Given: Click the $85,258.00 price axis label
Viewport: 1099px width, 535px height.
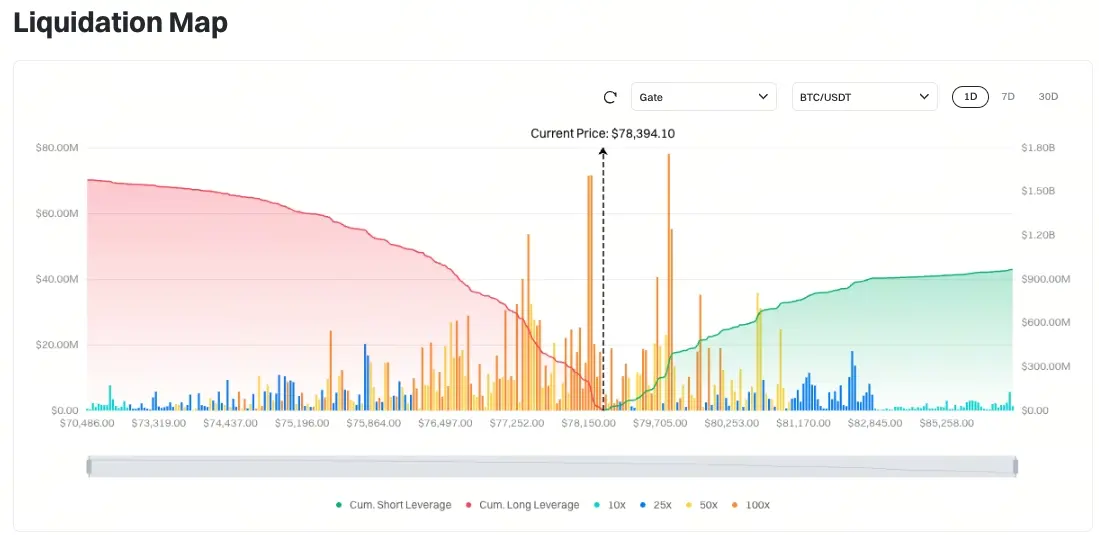Looking at the screenshot, I should coord(946,424).
